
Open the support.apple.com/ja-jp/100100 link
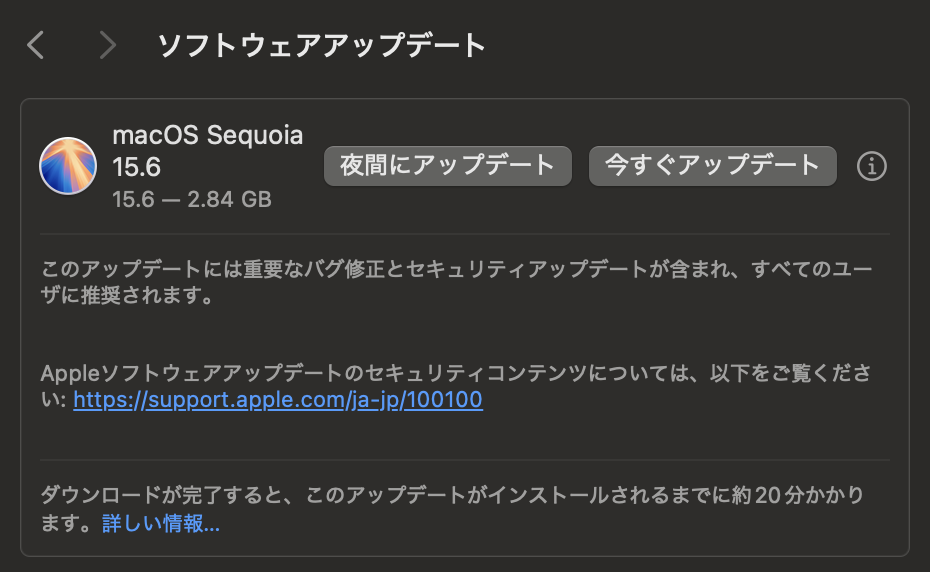(278, 400)
